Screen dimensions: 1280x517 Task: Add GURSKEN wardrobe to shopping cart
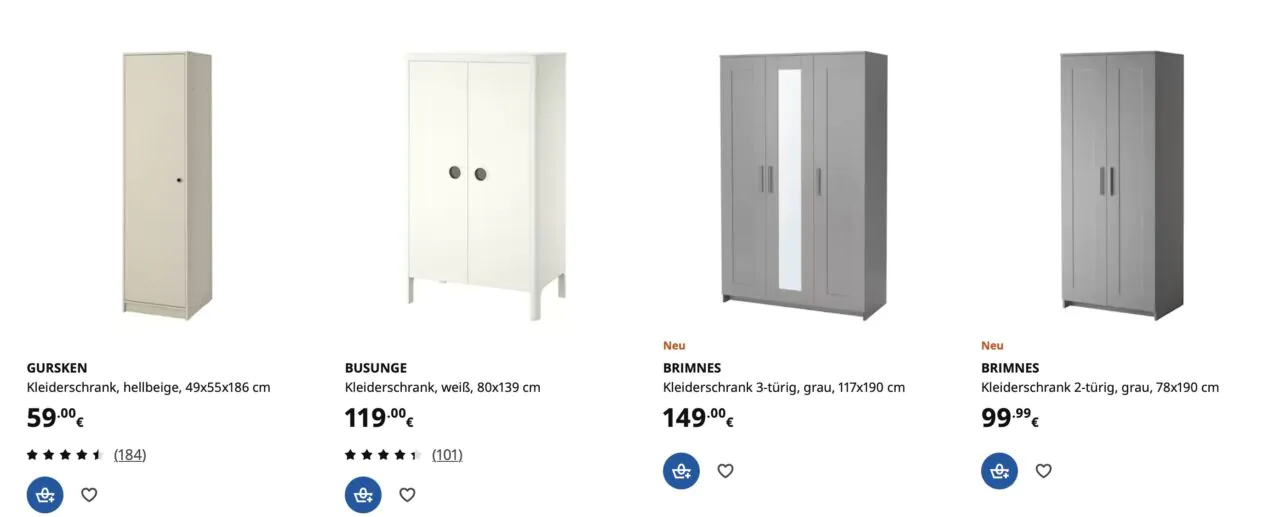[x=45, y=494]
